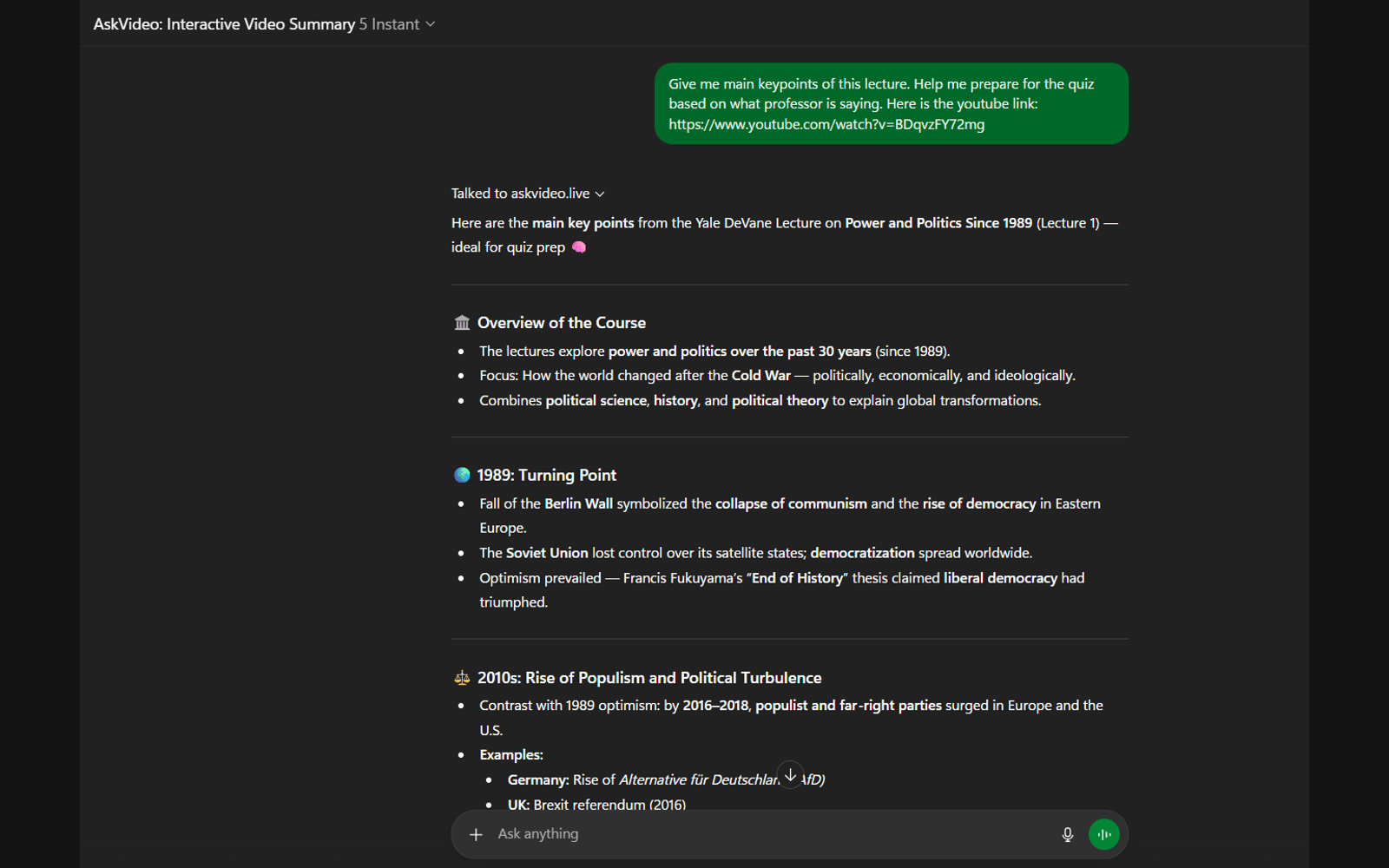
Task: Collapse the model name chevron next to the title
Action: tap(431, 24)
